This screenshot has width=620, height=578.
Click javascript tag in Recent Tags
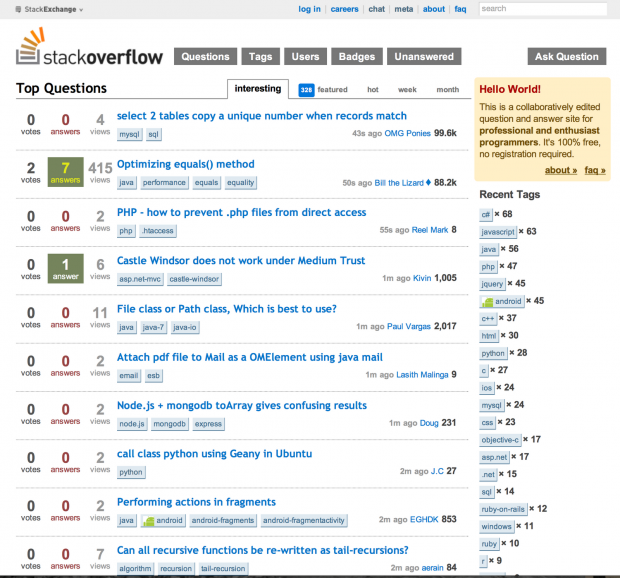(498, 232)
